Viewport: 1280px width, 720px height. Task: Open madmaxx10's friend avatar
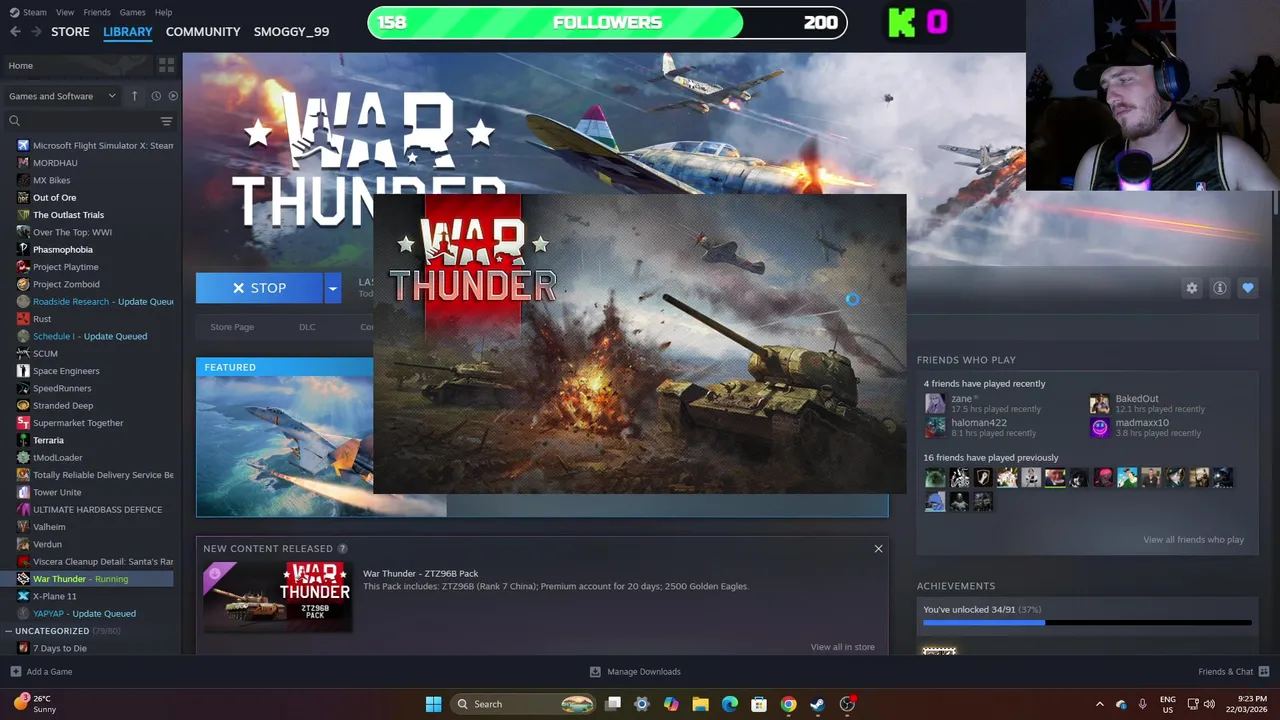[x=1099, y=427]
